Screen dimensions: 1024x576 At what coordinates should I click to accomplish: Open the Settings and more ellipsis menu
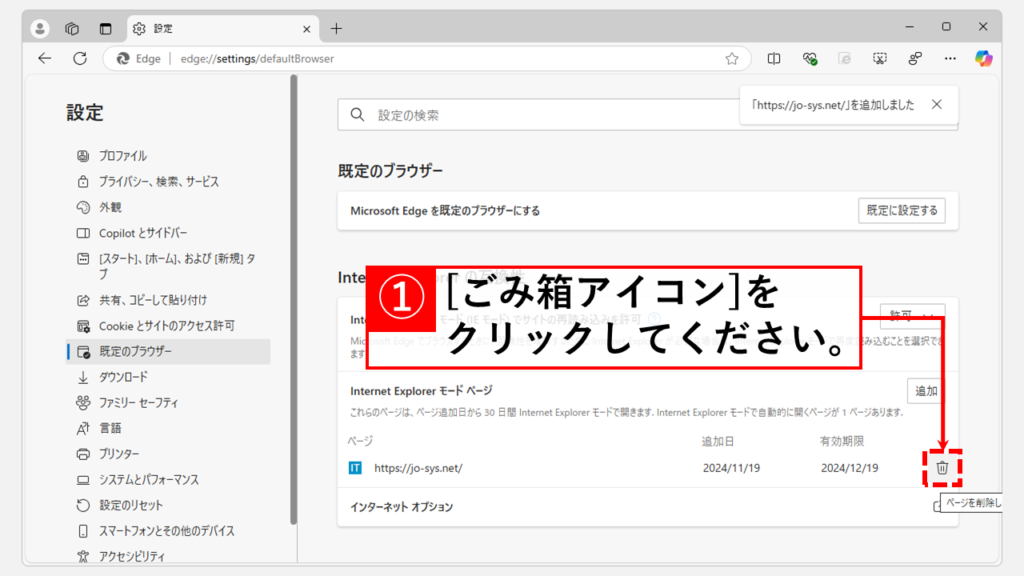[x=950, y=59]
